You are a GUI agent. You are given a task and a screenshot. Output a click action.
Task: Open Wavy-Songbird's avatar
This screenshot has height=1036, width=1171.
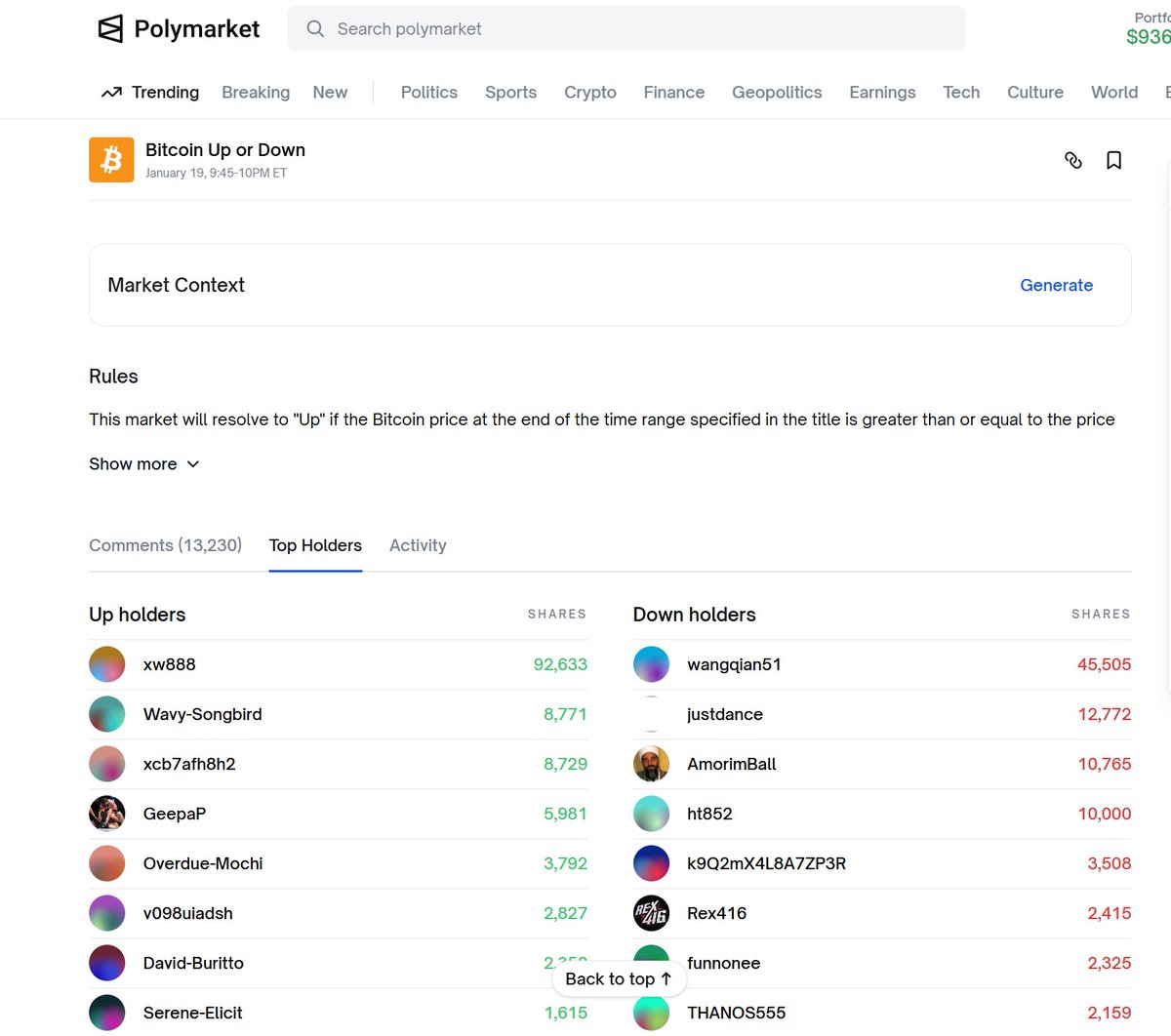pos(107,714)
